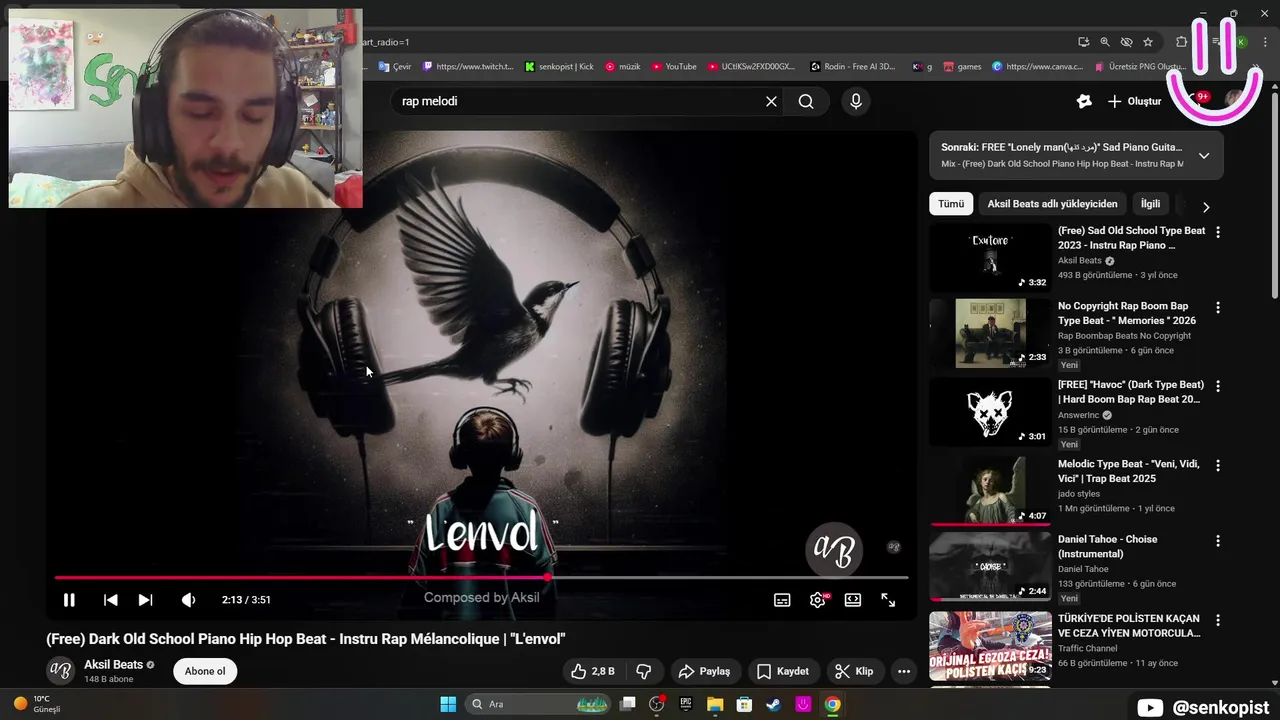Open video player settings gear
Screen dimensions: 1280x720
coord(818,600)
